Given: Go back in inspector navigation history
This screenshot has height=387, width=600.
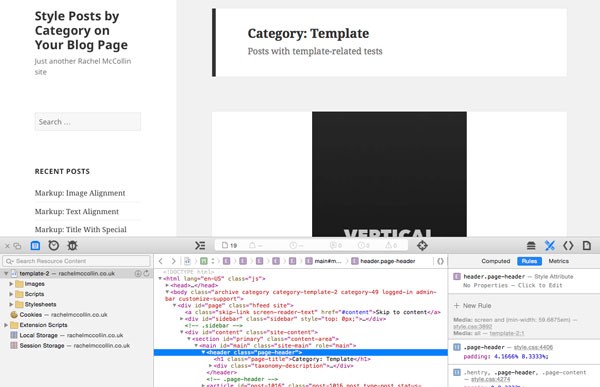Looking at the screenshot, I should [161, 261].
